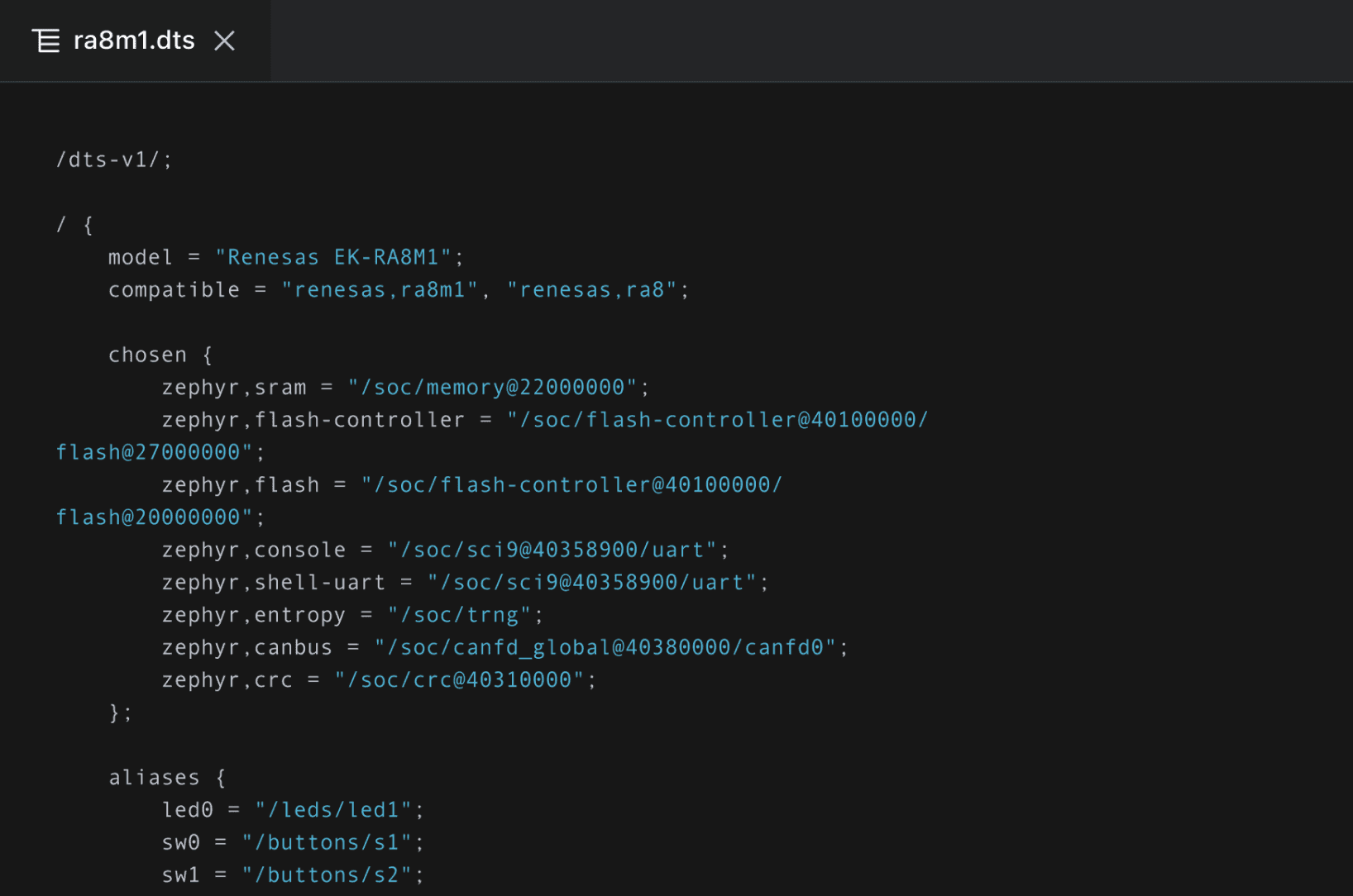
Task: Click the string "renesas,ra8m1"
Action: point(380,290)
